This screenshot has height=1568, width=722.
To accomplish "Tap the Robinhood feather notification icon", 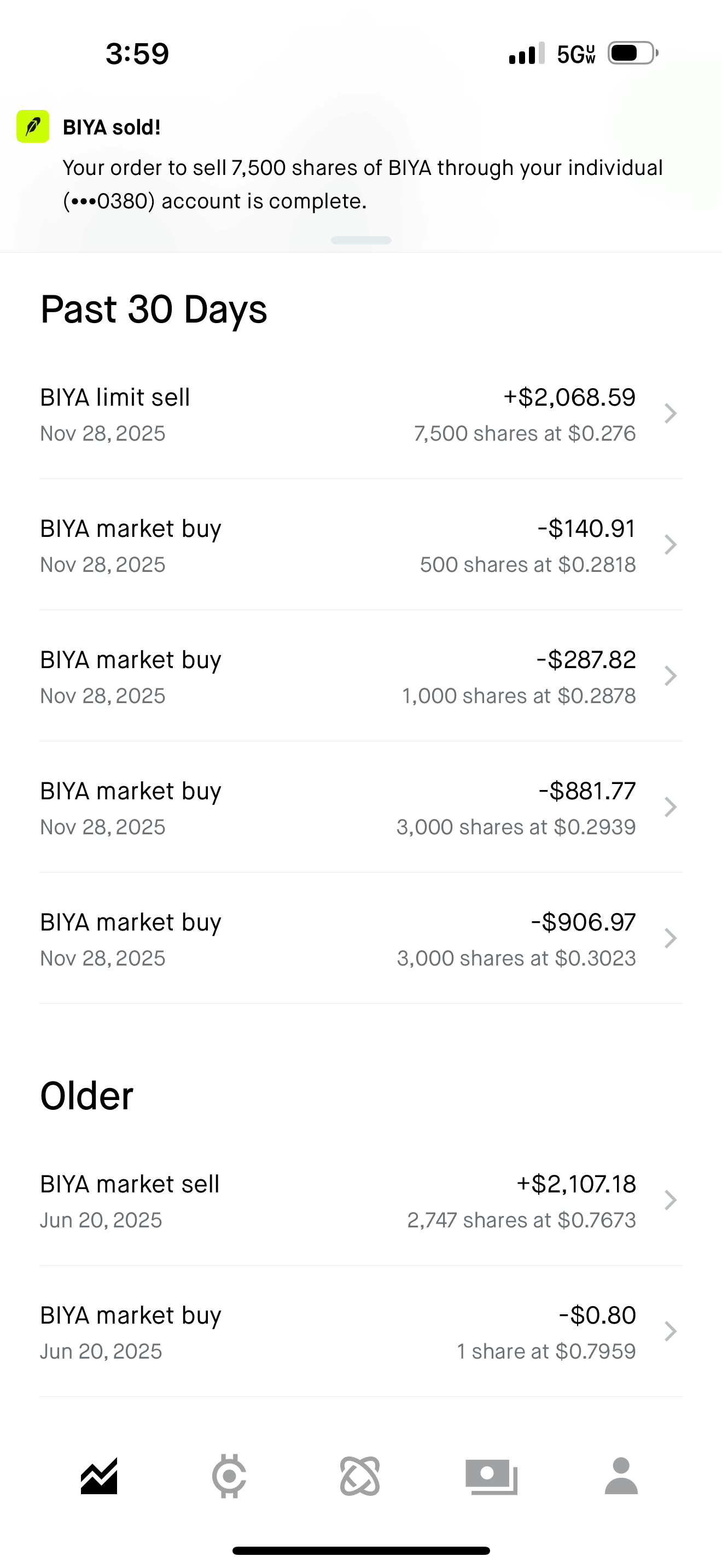I will click(33, 127).
